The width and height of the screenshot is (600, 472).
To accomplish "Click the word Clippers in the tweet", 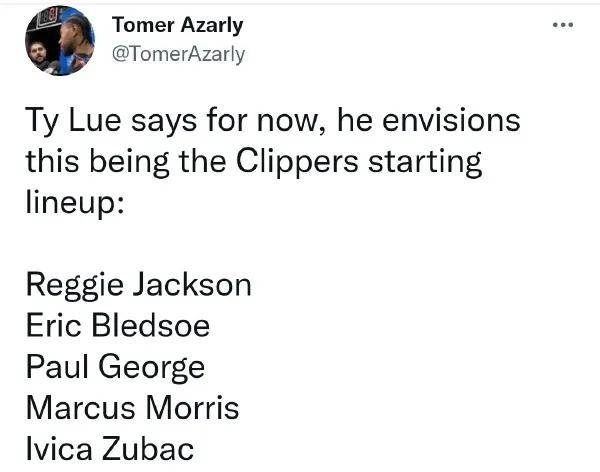I will 297,162.
